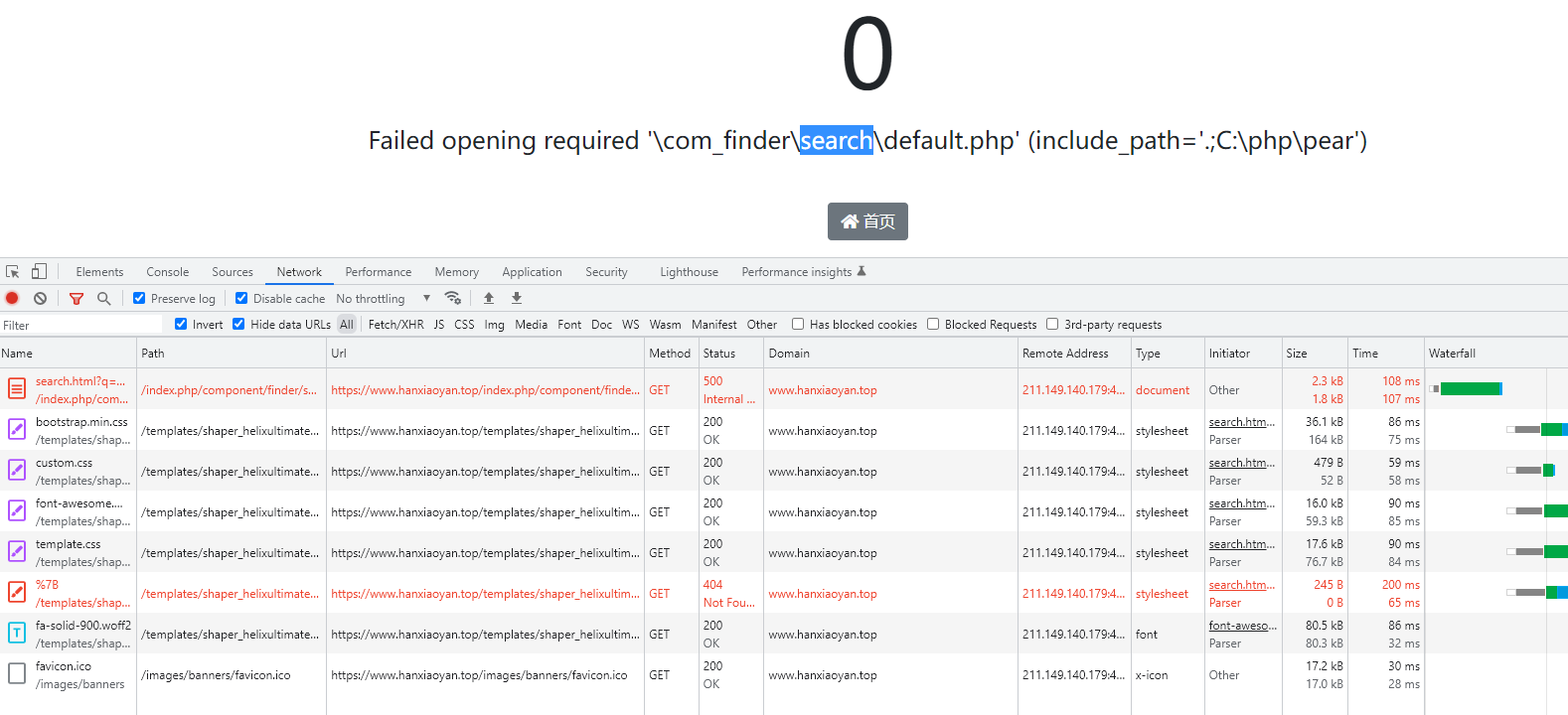The image size is (1568, 715).
Task: Uncheck the Preserve log checkbox
Action: click(139, 298)
